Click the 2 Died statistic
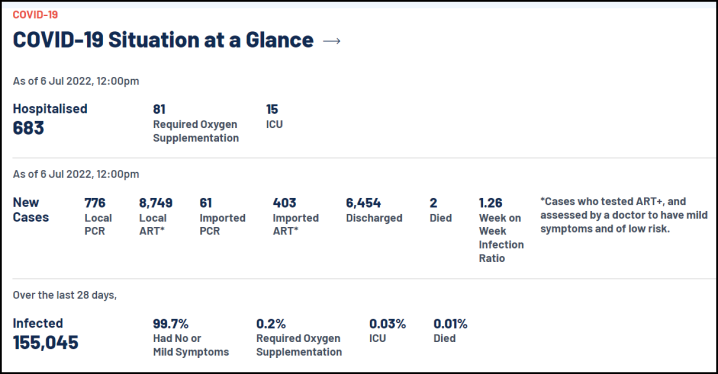This screenshot has height=374, width=718. click(x=441, y=210)
